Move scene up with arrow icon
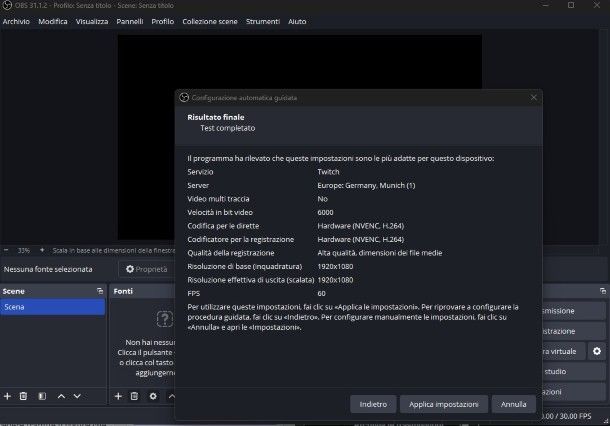 (x=61, y=396)
